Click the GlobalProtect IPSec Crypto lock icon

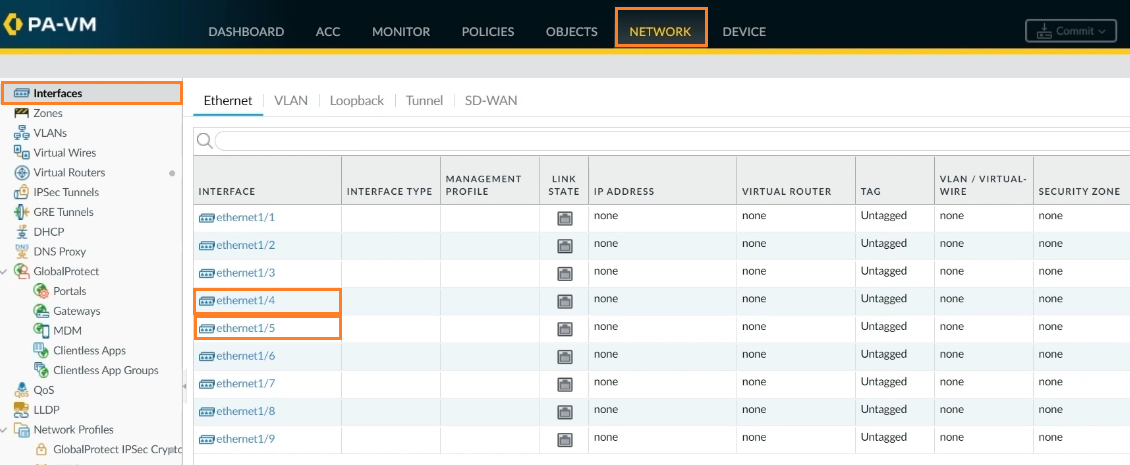pyautogui.click(x=41, y=449)
